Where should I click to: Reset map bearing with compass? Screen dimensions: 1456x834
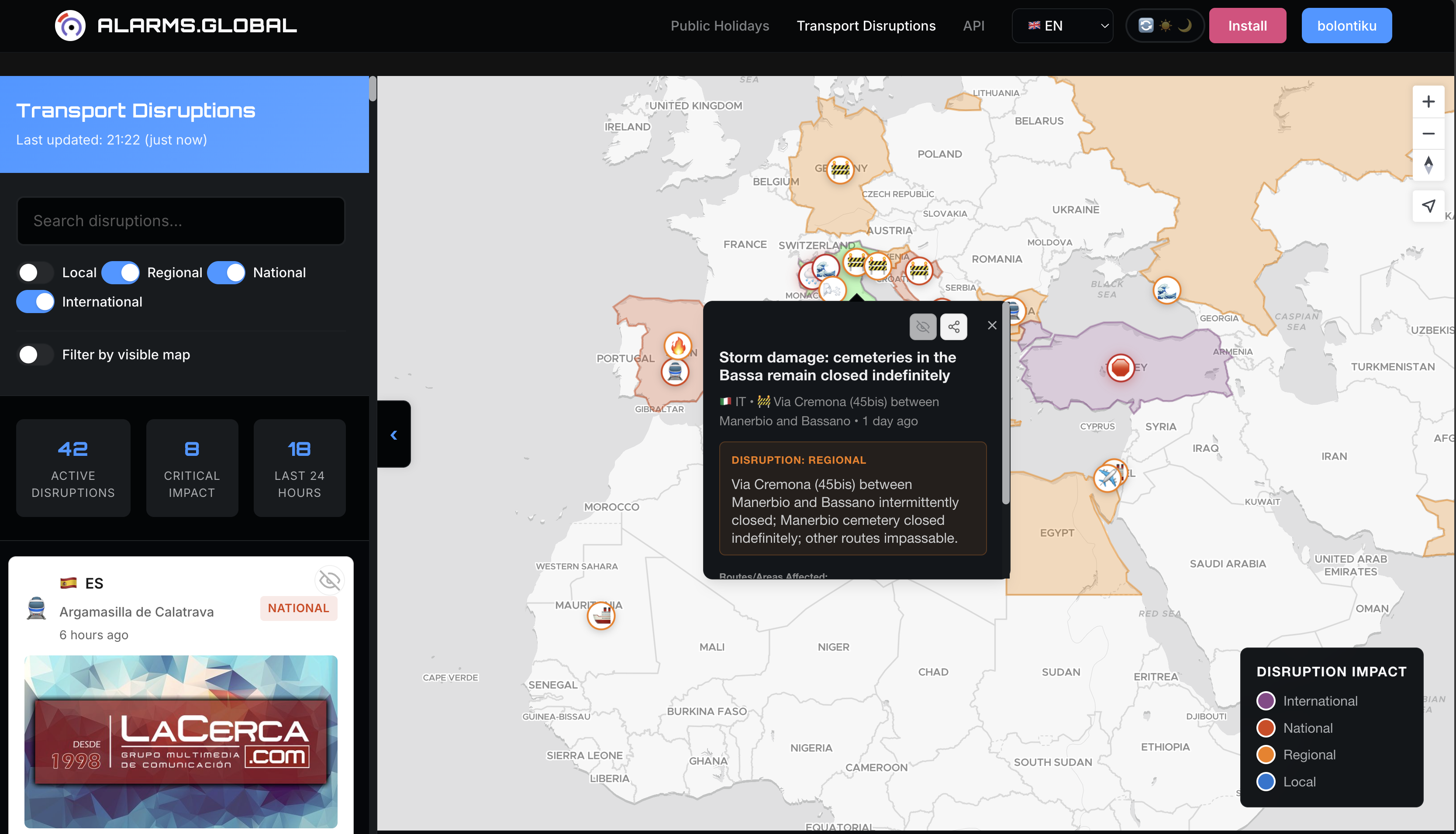(1428, 165)
